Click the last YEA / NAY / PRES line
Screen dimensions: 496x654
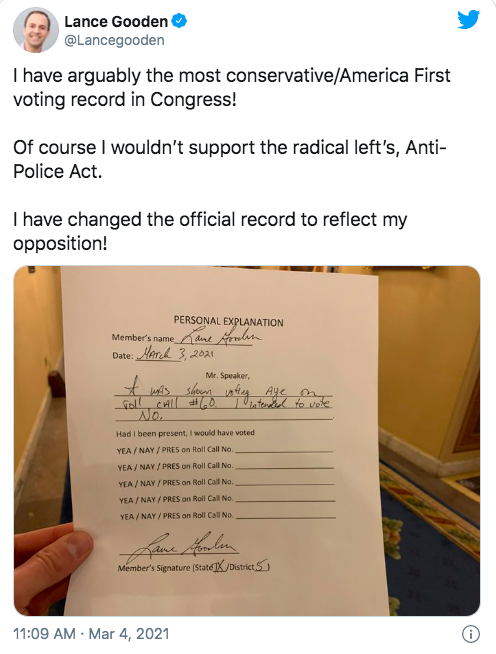click(228, 516)
